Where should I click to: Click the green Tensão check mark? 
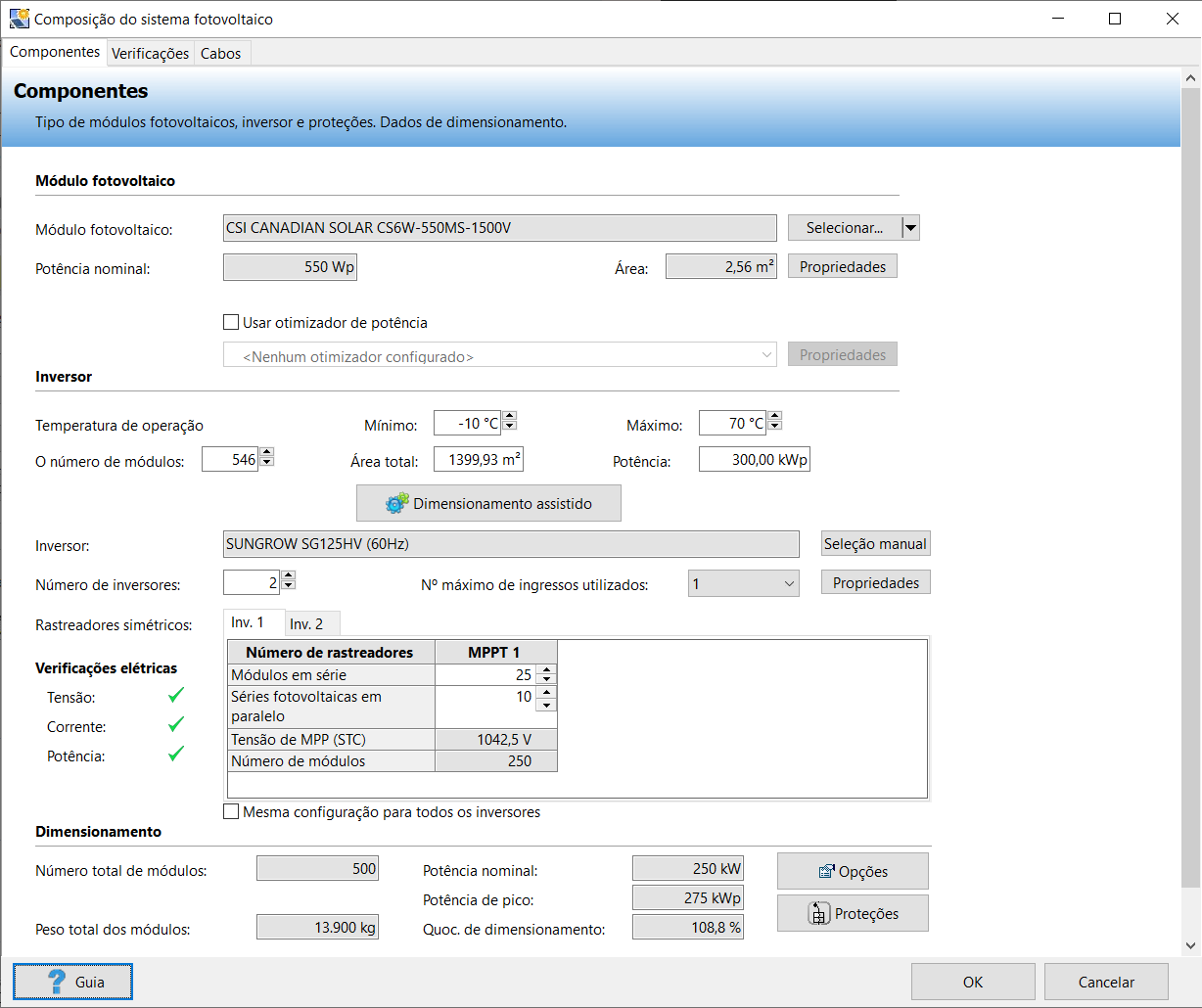176,696
